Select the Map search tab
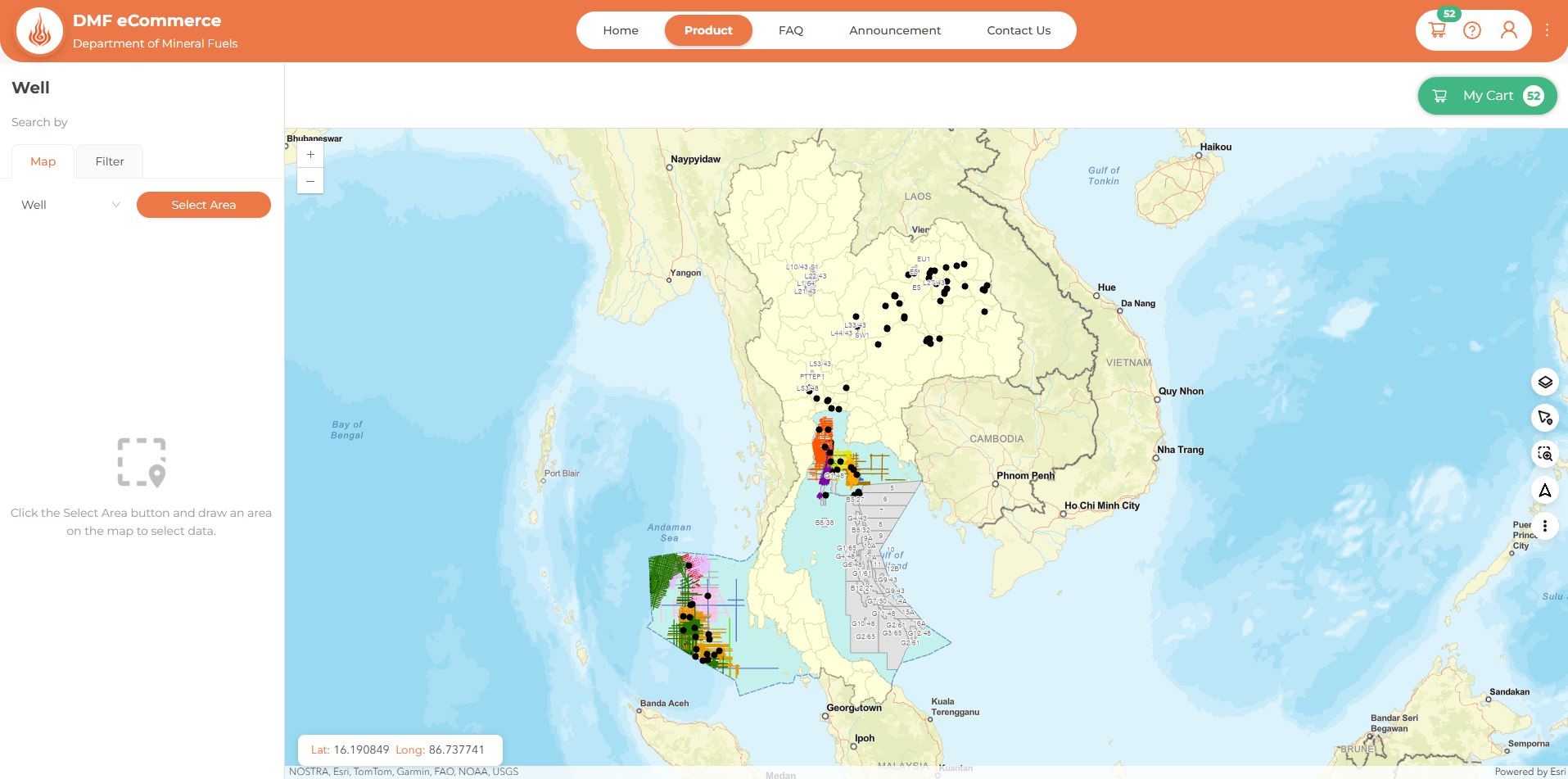This screenshot has height=779, width=1568. (43, 161)
